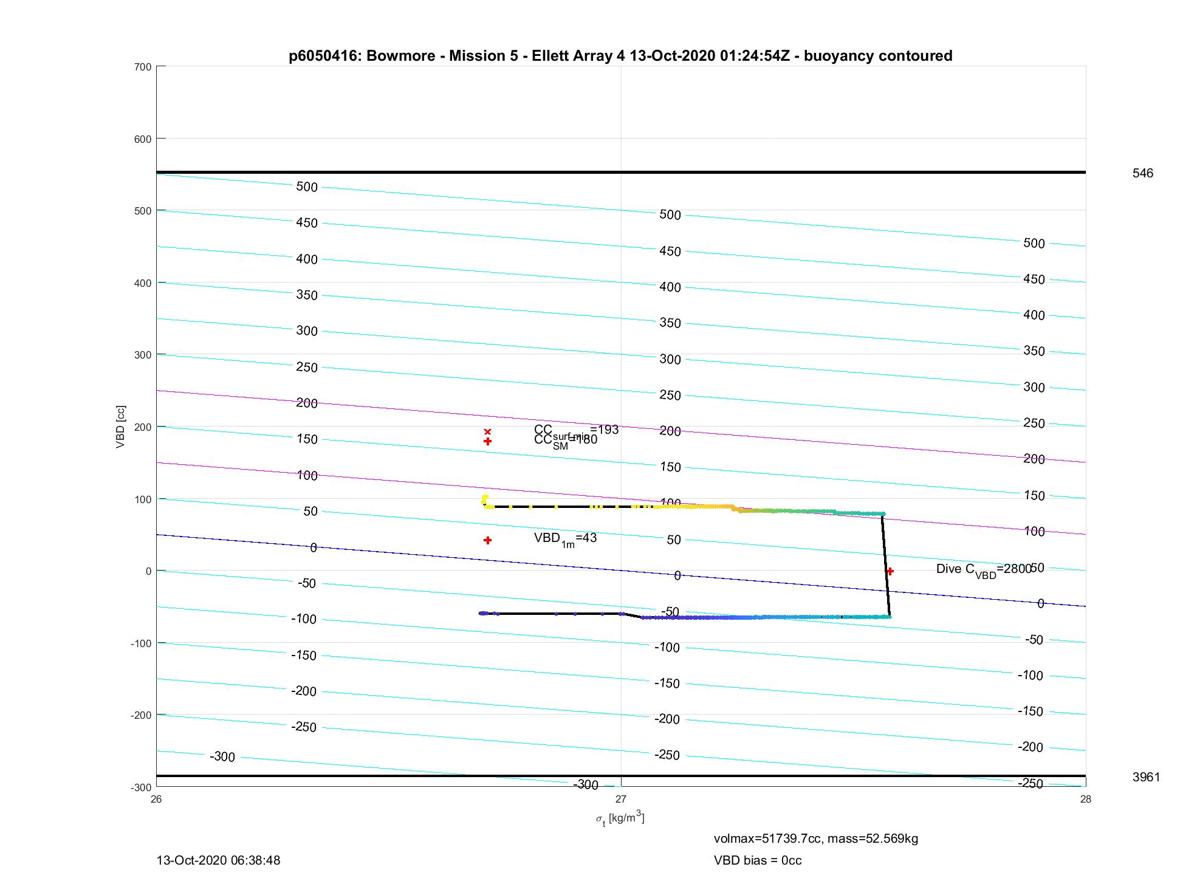This screenshot has width=1200, height=885.
Task: Click the 'CC surf min =193' annotation
Action: pyautogui.click(x=576, y=430)
